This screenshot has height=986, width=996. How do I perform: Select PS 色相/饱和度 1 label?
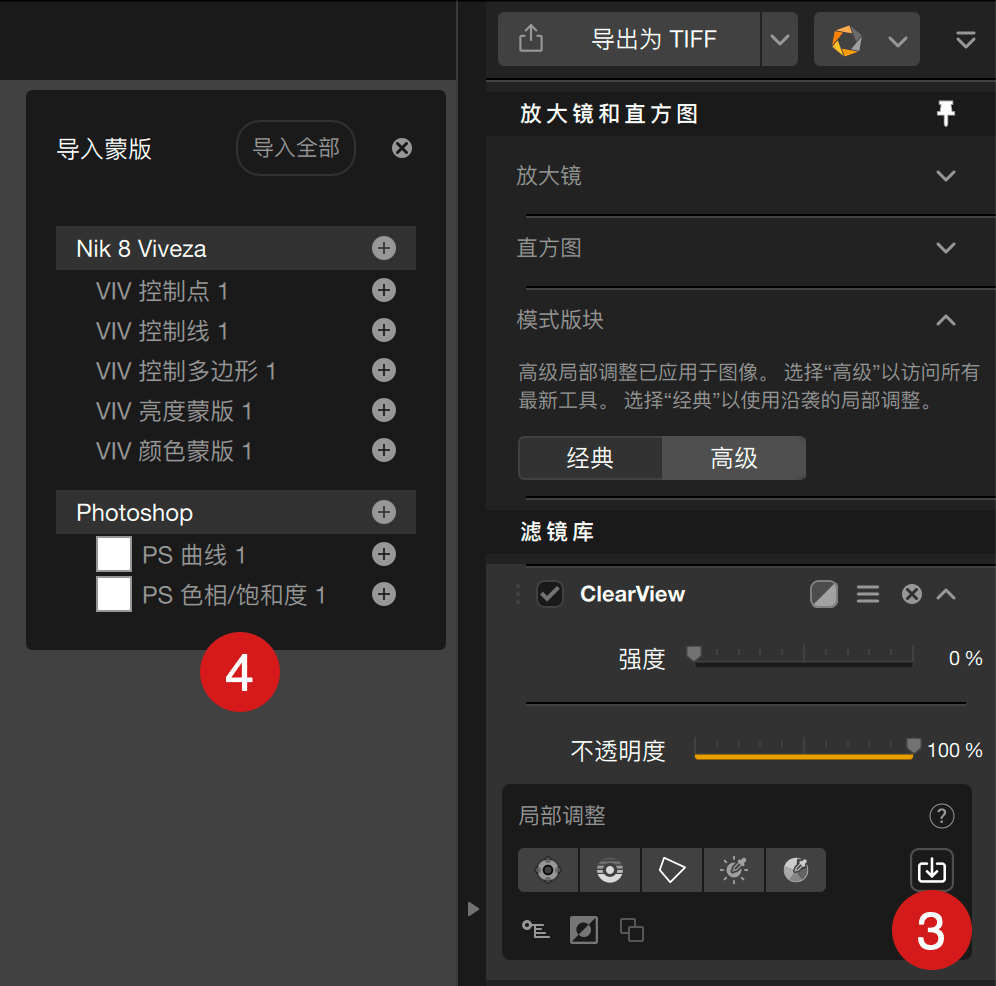pos(234,595)
